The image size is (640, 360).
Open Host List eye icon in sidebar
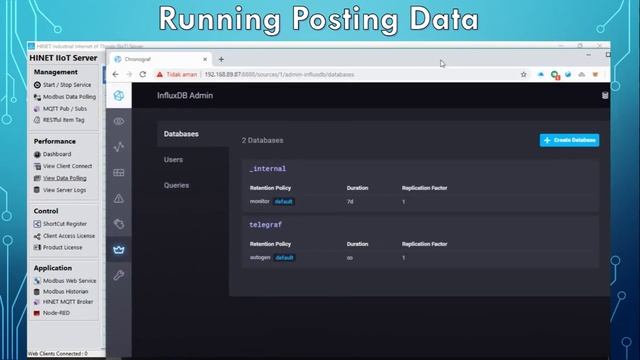pos(119,121)
